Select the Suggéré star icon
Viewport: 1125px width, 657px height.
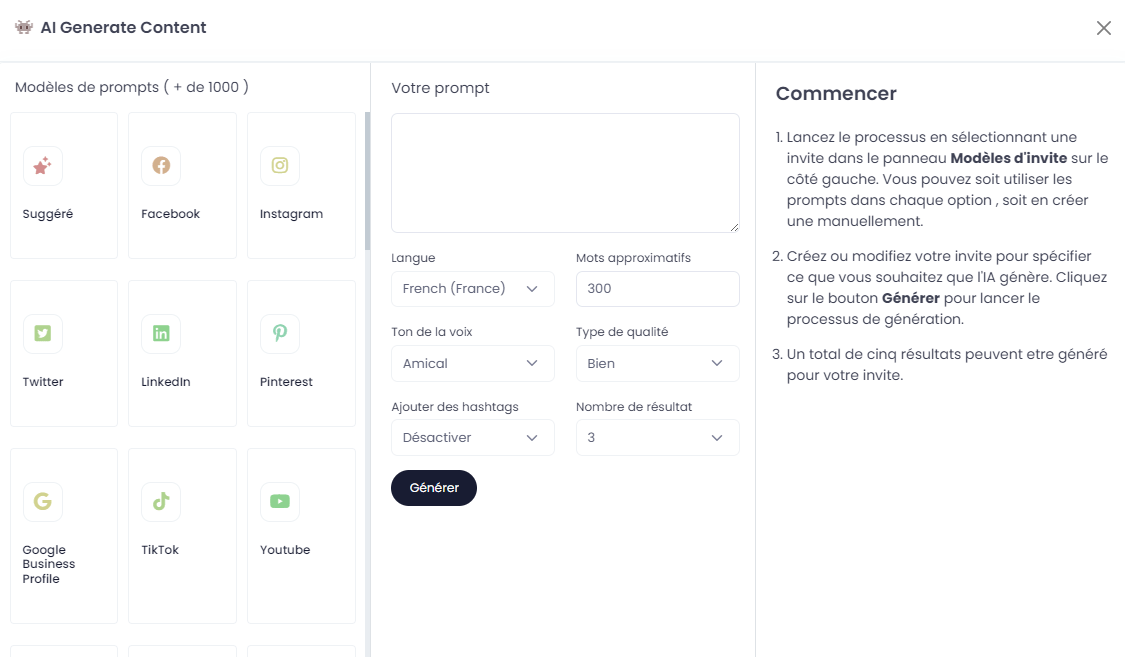tap(42, 166)
